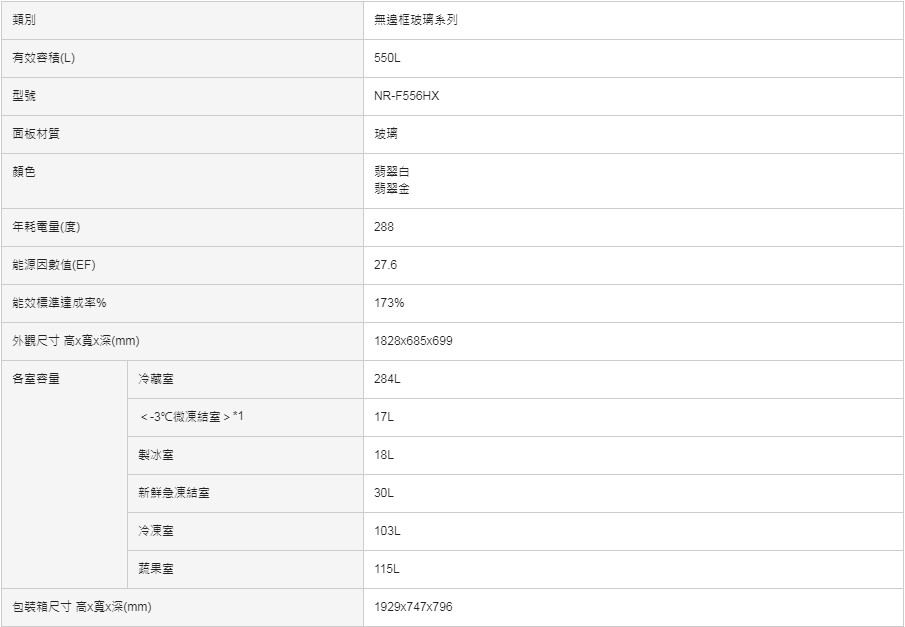Click the 冷藏室 row label
Image resolution: width=905 pixels, height=627 pixels.
click(x=156, y=379)
